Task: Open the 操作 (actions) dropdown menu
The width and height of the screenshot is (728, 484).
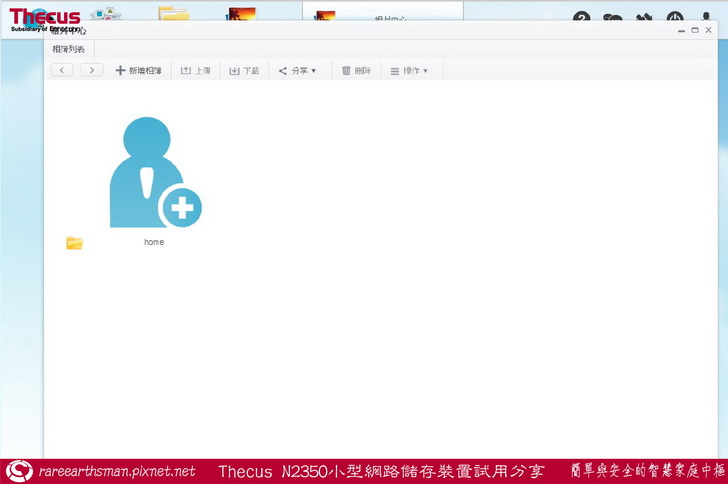Action: tap(409, 71)
